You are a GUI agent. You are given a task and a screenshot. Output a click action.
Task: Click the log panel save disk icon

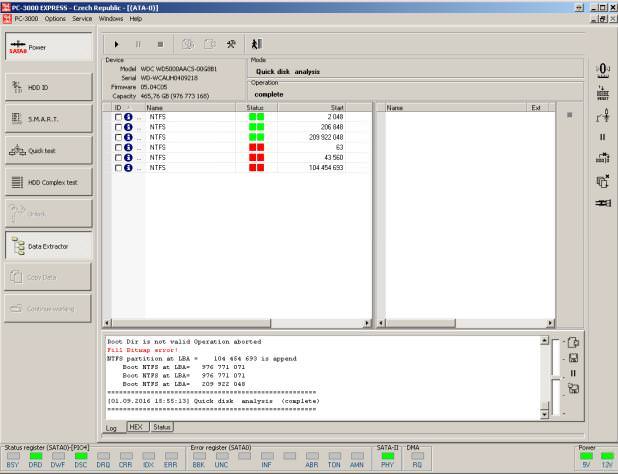coord(573,358)
